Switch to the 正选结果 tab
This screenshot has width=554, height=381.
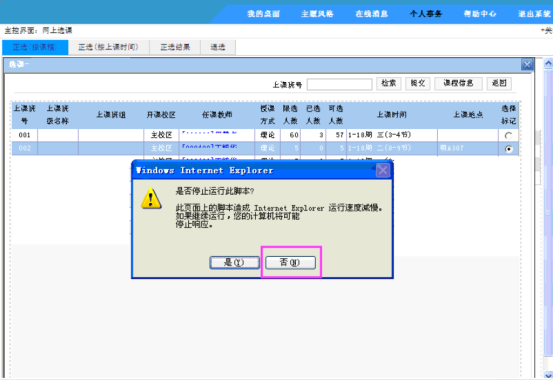click(175, 47)
